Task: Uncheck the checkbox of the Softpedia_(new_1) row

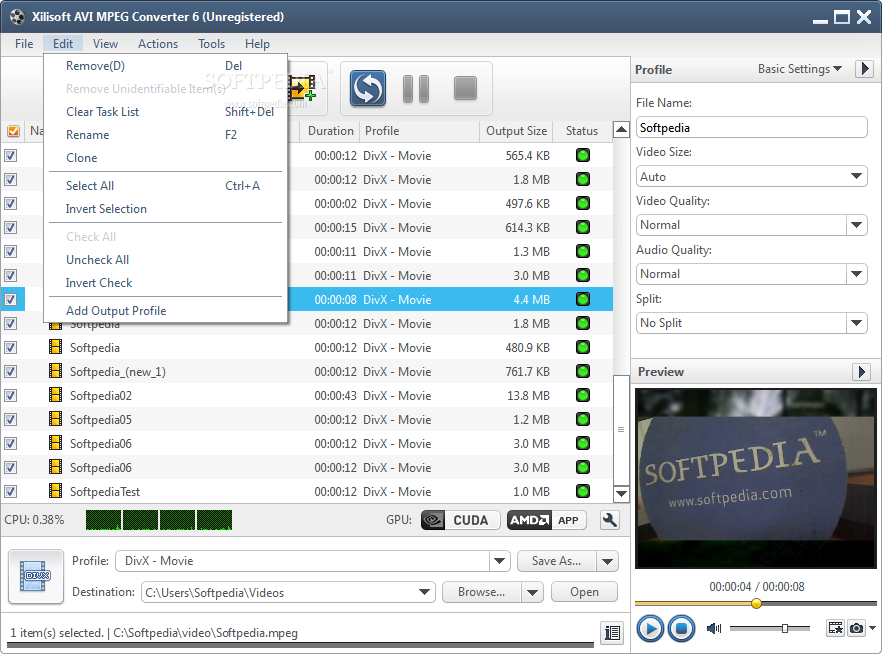Action: 11,371
